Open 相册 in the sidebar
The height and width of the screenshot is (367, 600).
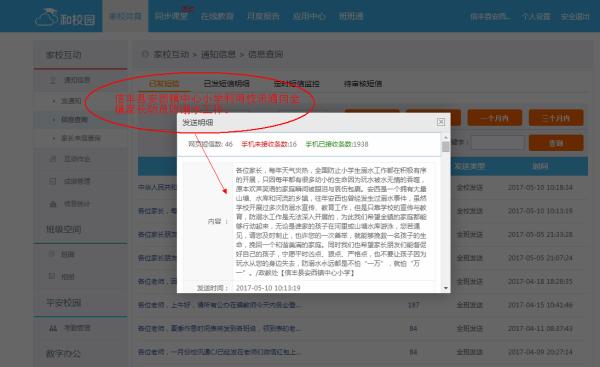point(68,276)
